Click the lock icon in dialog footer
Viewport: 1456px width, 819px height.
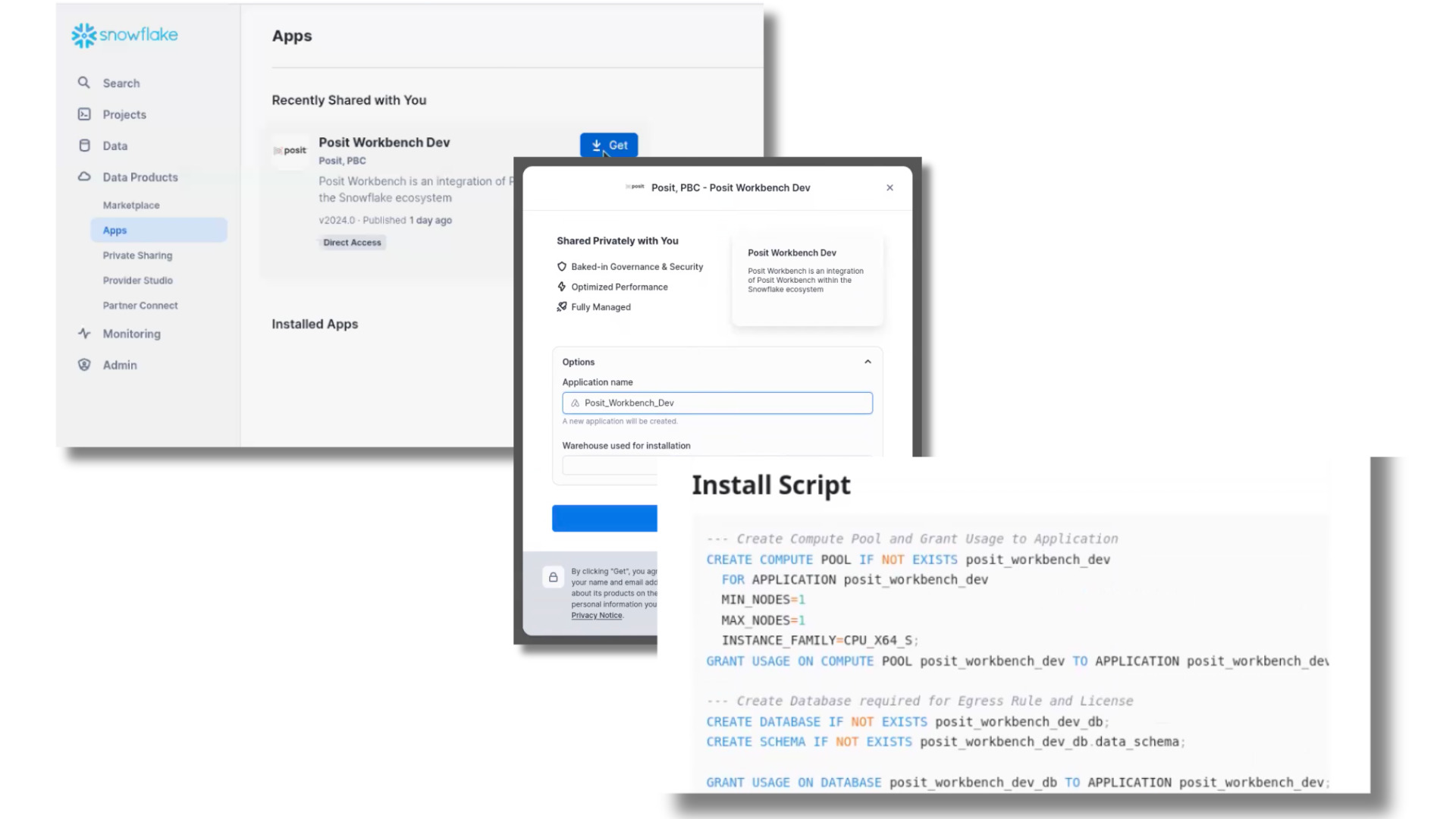554,577
